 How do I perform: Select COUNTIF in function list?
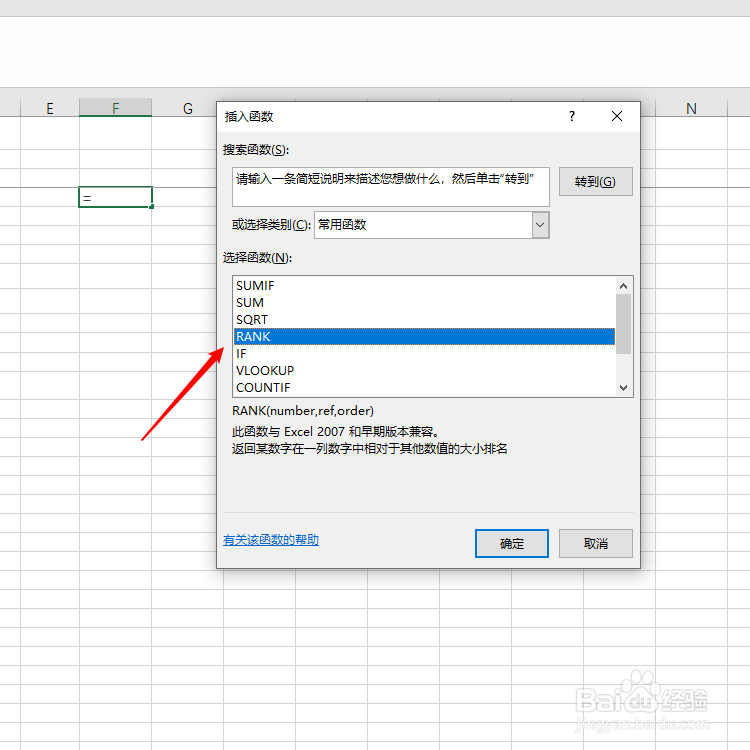[x=424, y=387]
